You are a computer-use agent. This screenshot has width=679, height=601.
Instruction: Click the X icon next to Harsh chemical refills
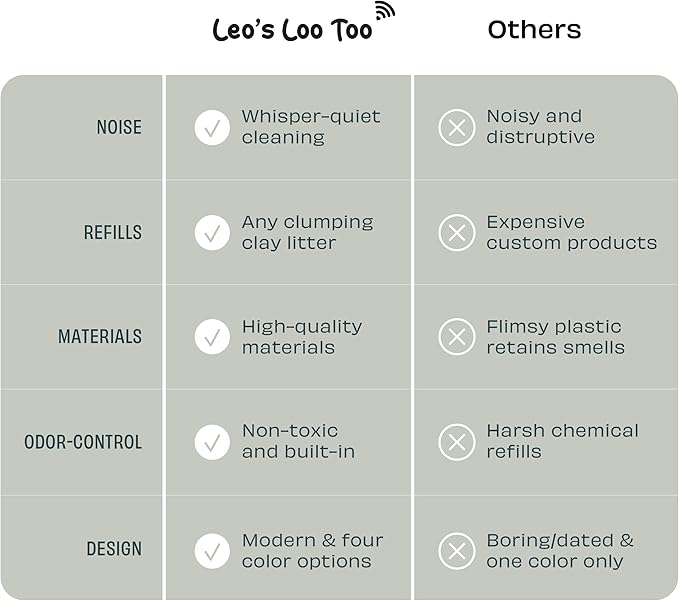click(457, 442)
